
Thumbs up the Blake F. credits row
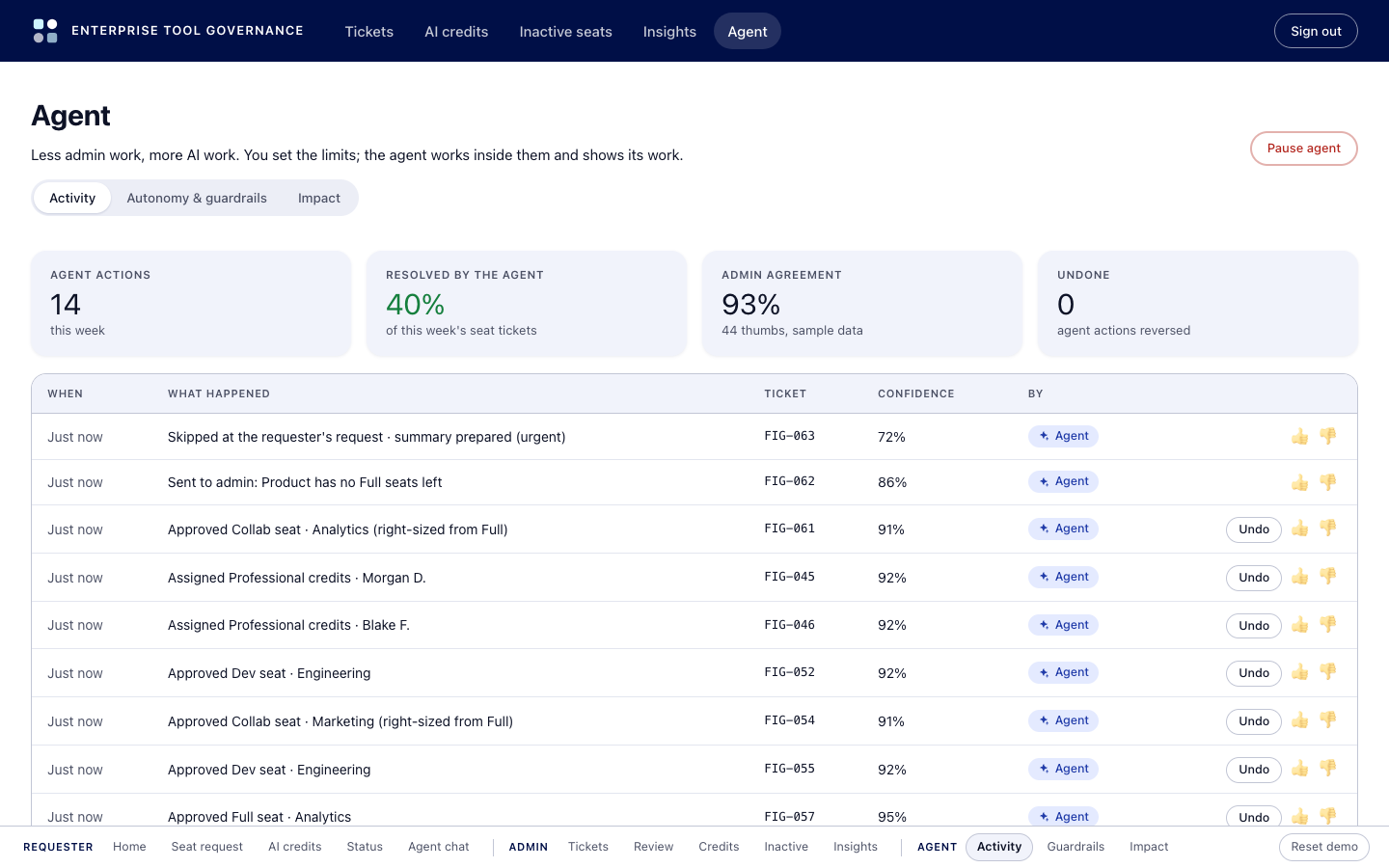click(1300, 625)
